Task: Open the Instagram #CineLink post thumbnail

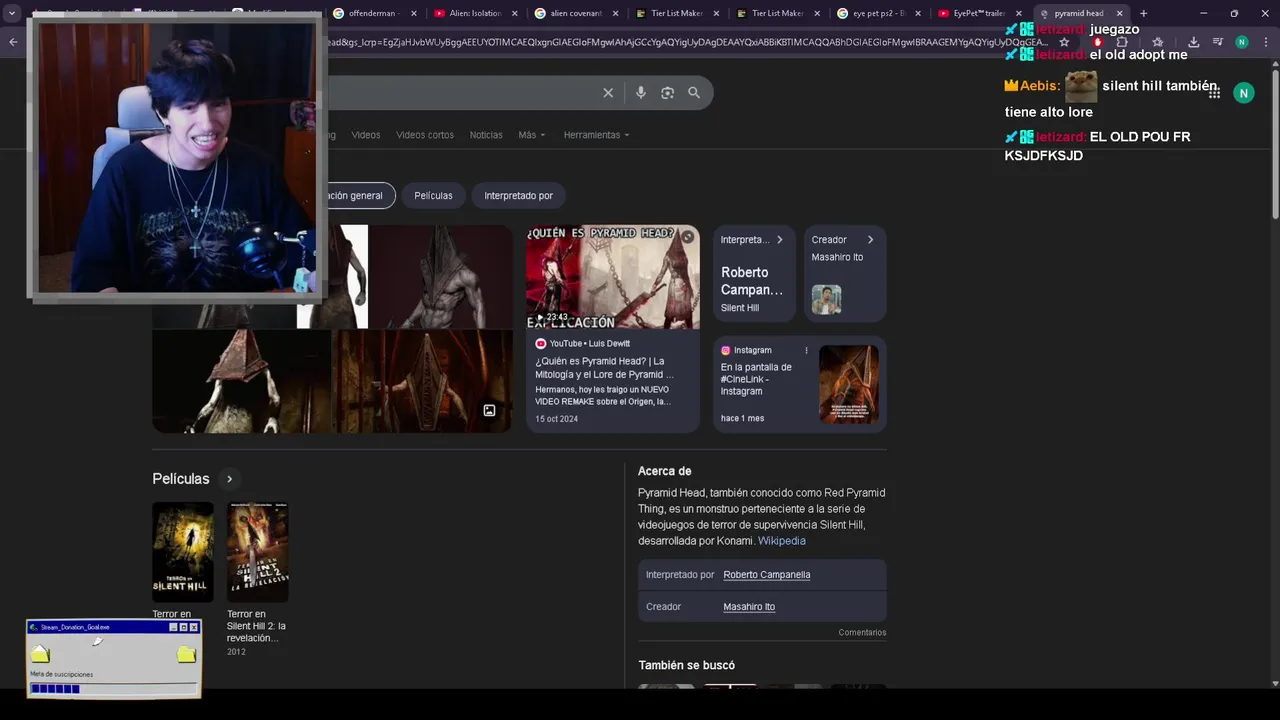Action: coord(849,384)
